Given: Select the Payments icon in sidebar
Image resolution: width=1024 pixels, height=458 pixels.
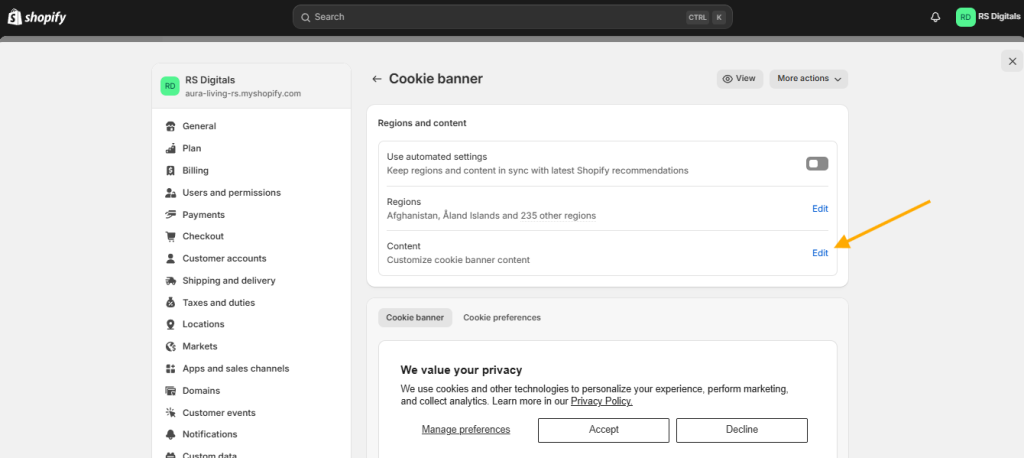Looking at the screenshot, I should 170,214.
